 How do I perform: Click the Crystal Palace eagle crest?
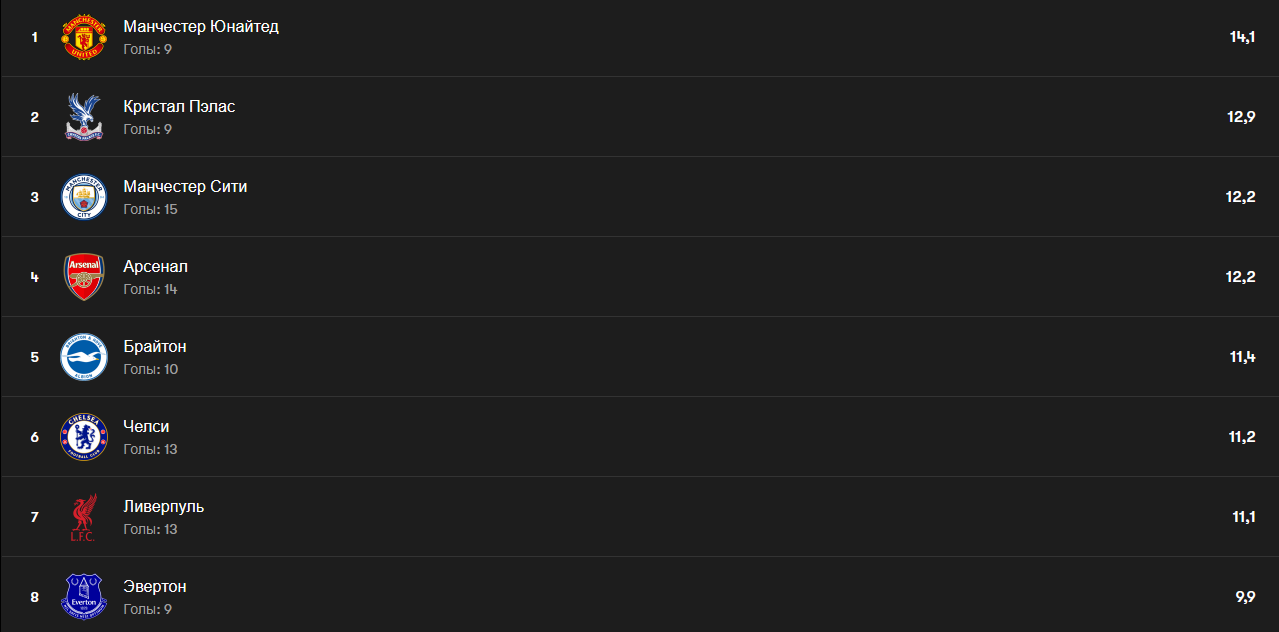tap(84, 117)
